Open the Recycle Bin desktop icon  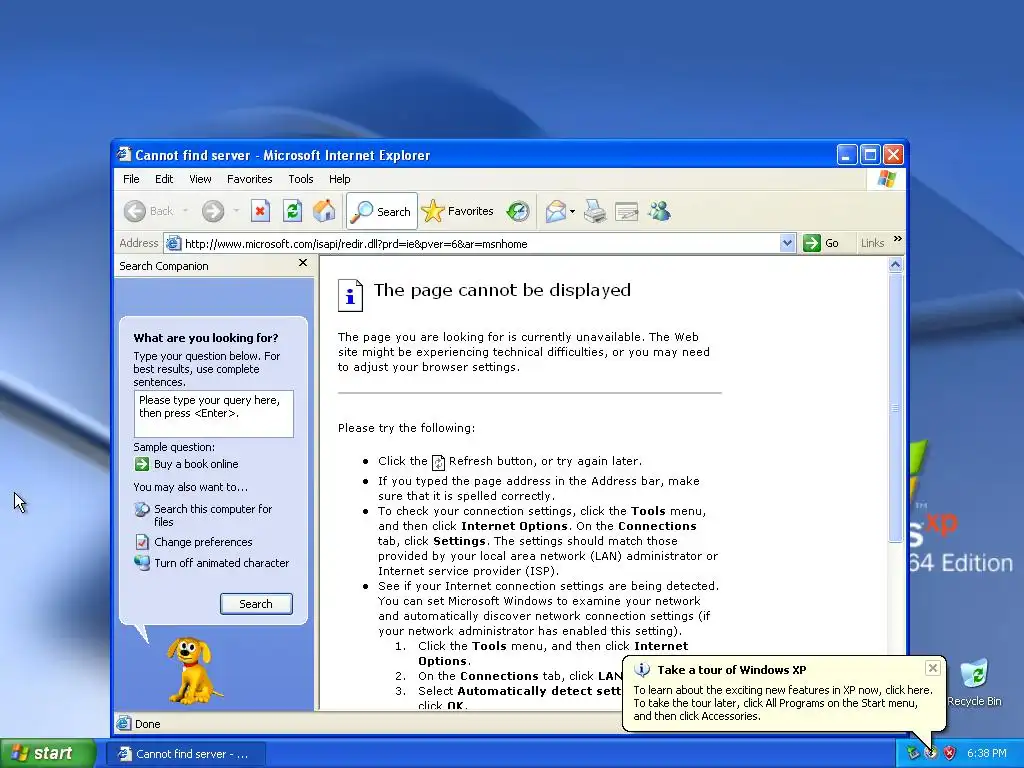[x=974, y=683]
